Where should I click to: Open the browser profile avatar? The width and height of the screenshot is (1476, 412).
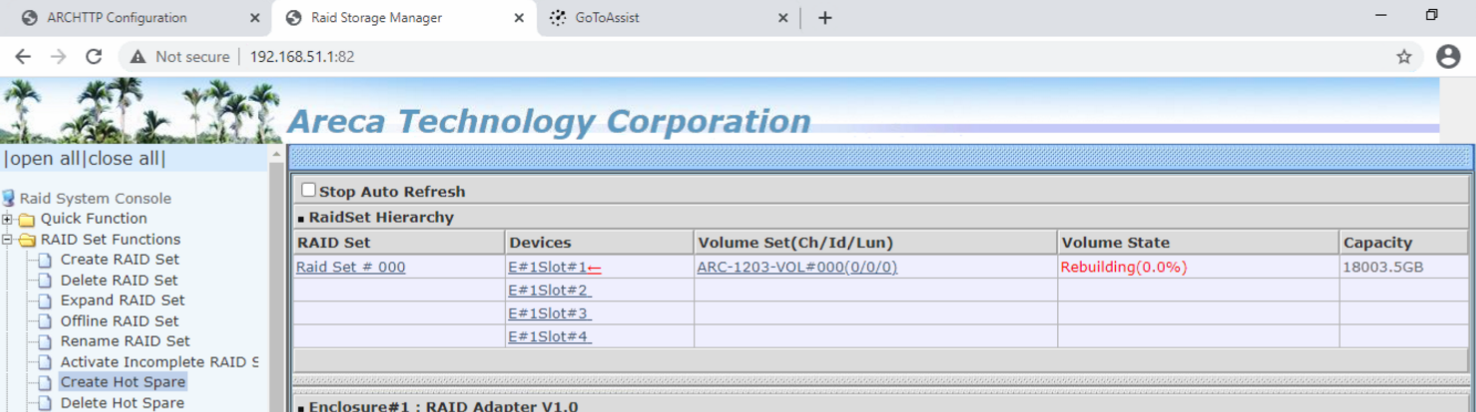click(1448, 57)
